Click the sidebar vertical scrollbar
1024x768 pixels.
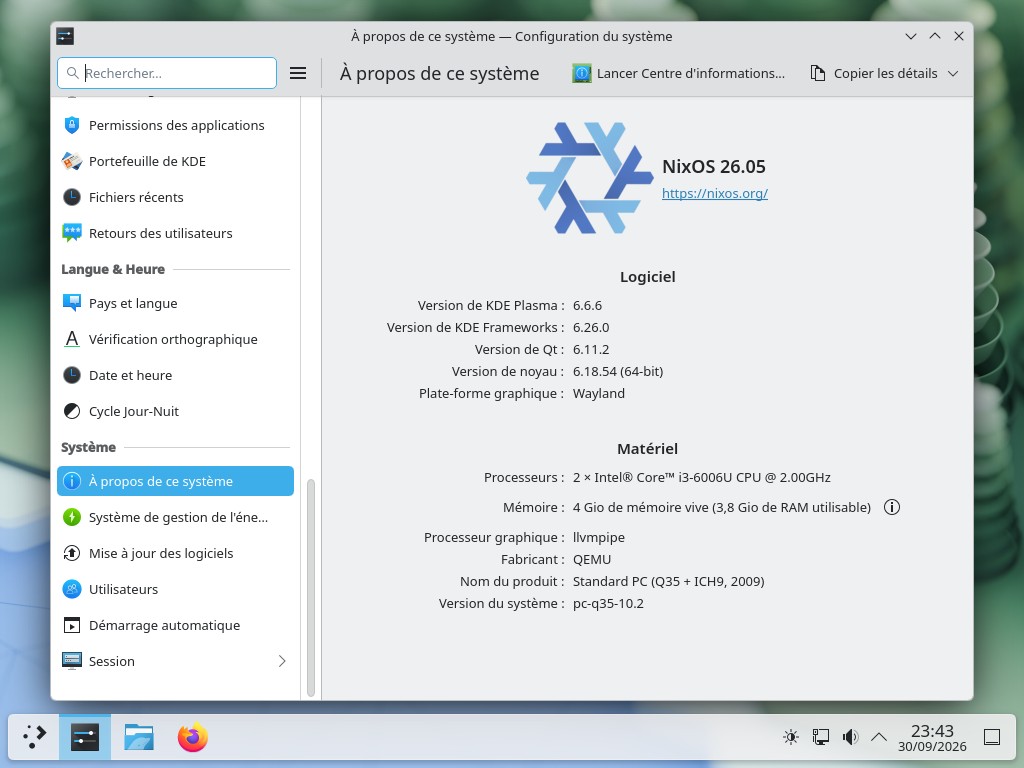click(x=311, y=588)
